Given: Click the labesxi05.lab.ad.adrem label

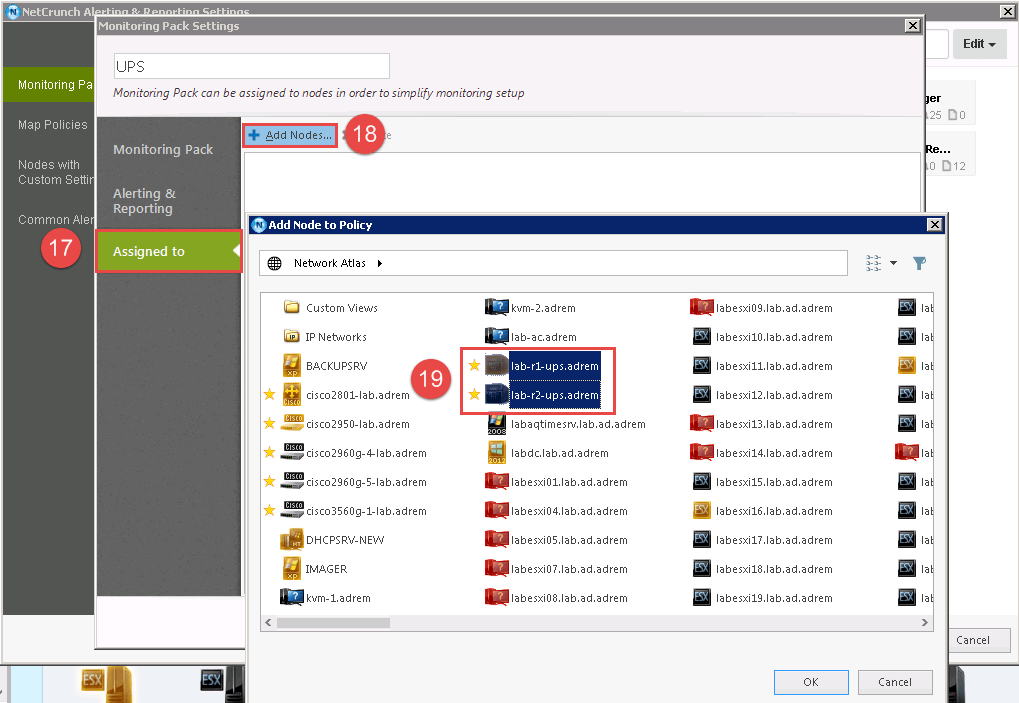Looking at the screenshot, I should tap(569, 540).
